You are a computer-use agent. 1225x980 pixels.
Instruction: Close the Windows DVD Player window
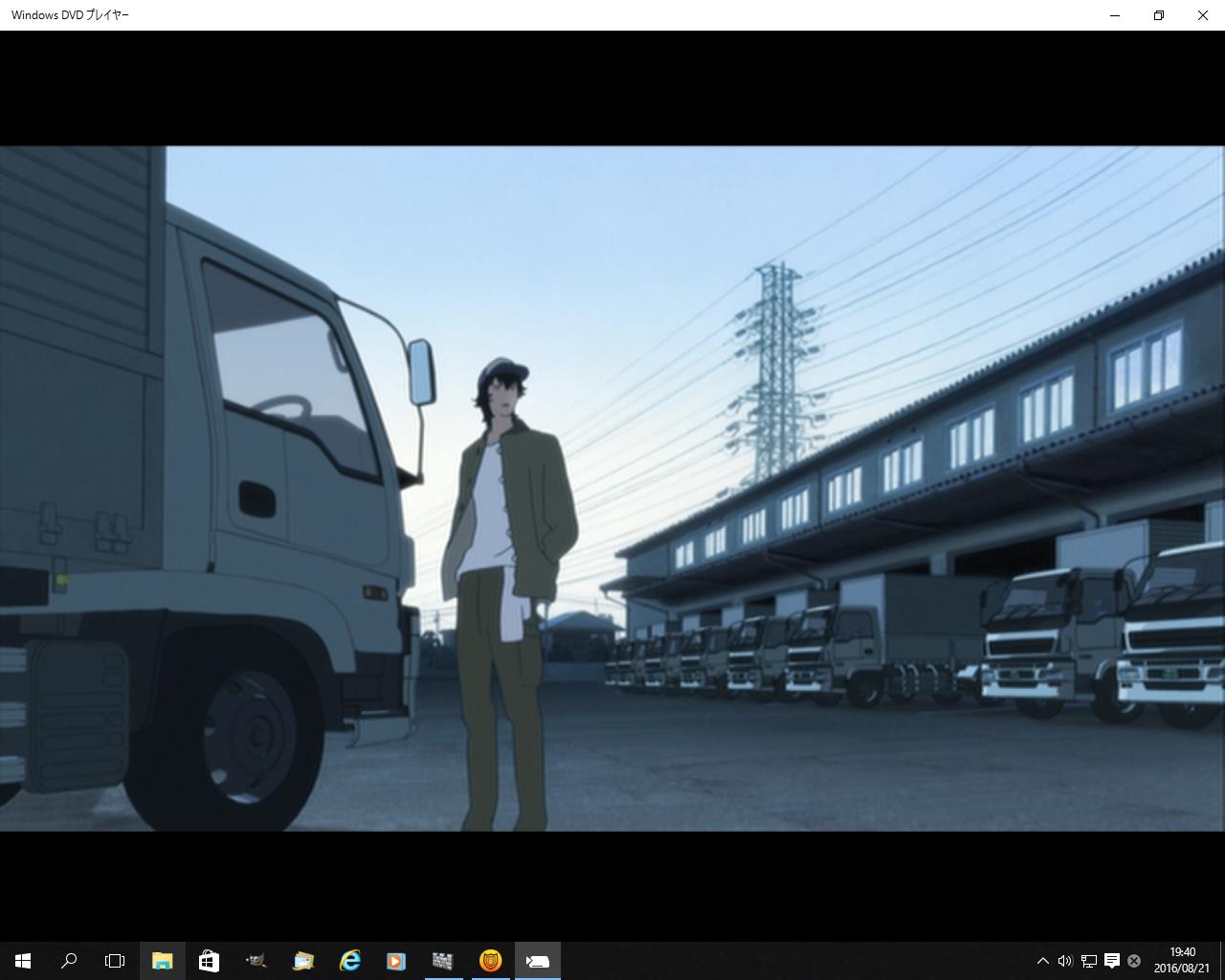click(1203, 15)
